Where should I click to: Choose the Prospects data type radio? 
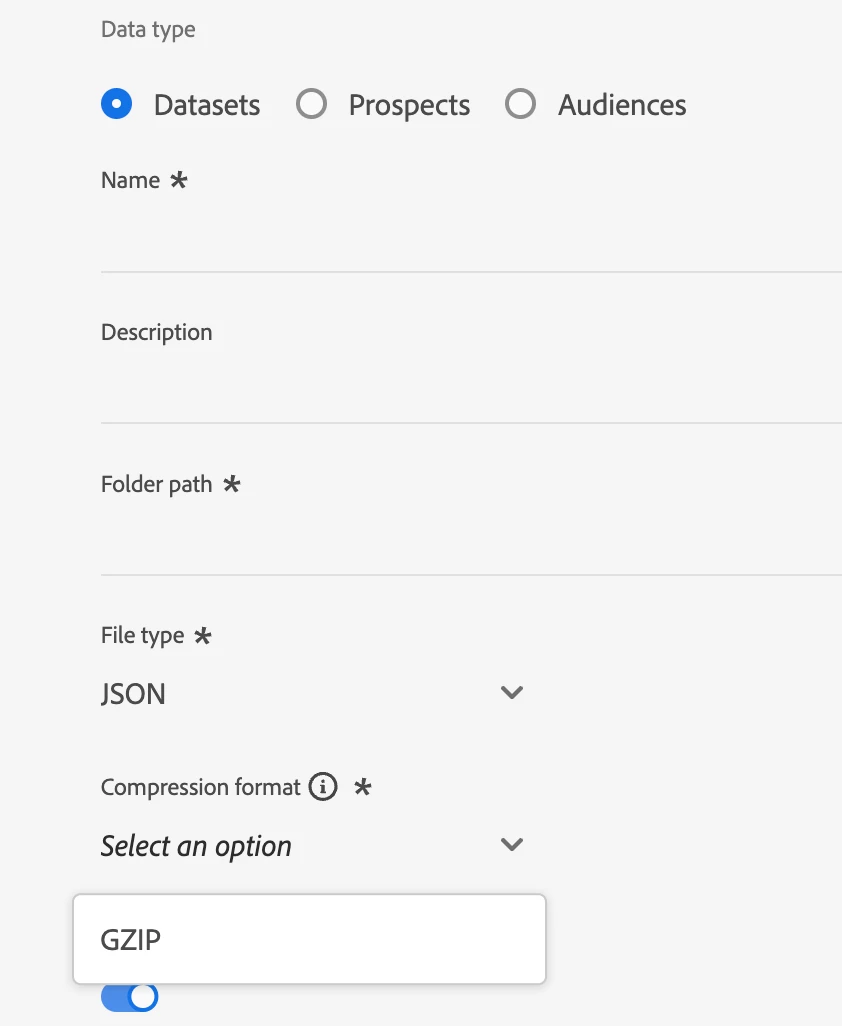(312, 104)
